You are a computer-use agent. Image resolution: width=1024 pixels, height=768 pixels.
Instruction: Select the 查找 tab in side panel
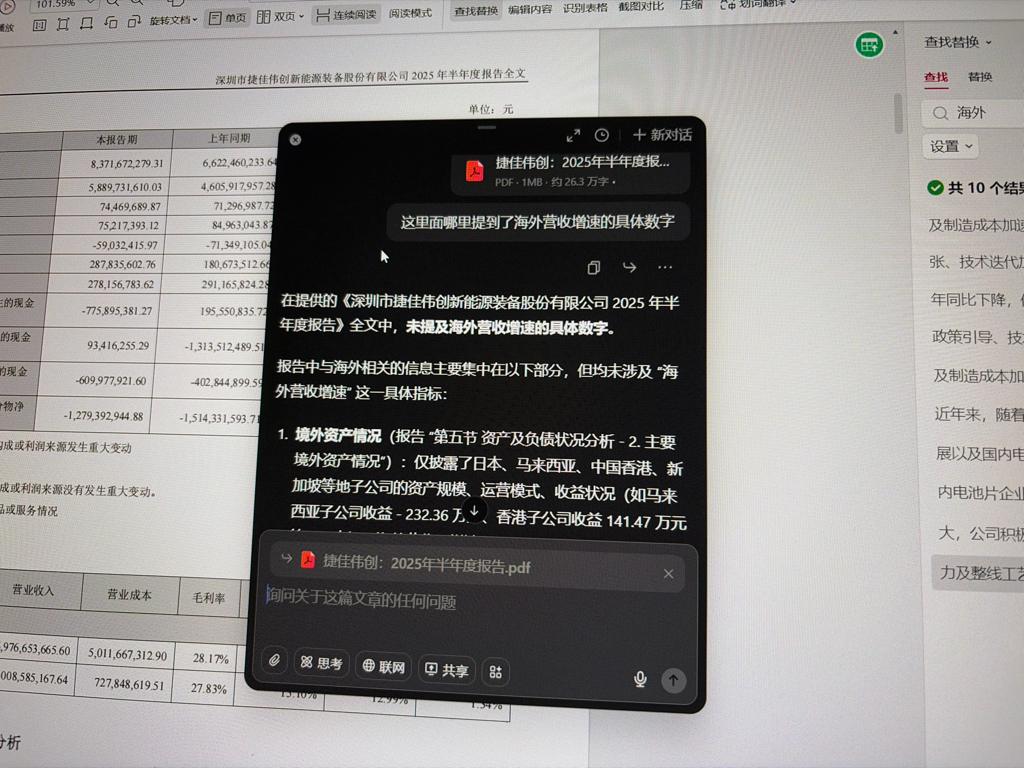tap(936, 77)
